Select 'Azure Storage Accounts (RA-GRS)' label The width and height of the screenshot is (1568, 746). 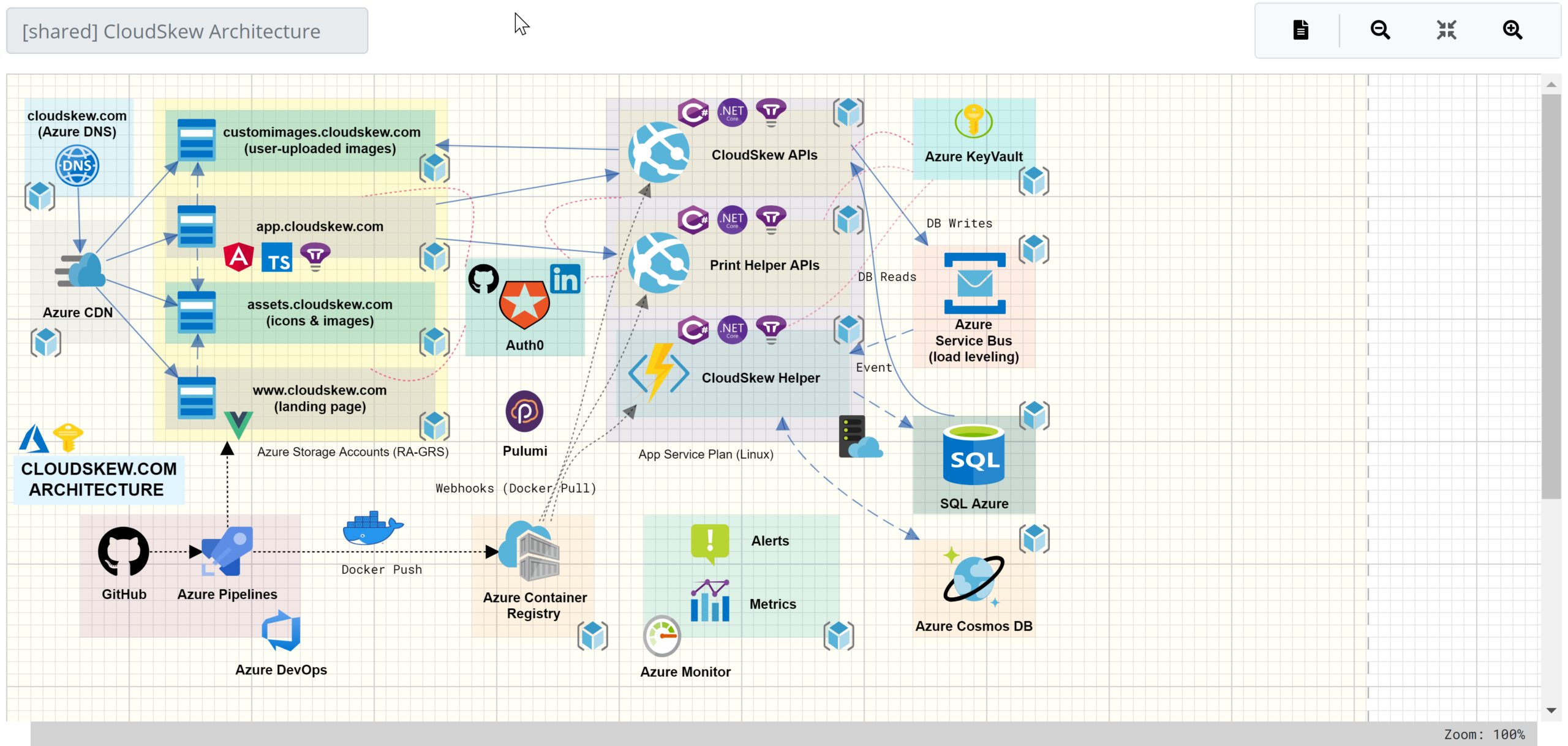pyautogui.click(x=353, y=452)
